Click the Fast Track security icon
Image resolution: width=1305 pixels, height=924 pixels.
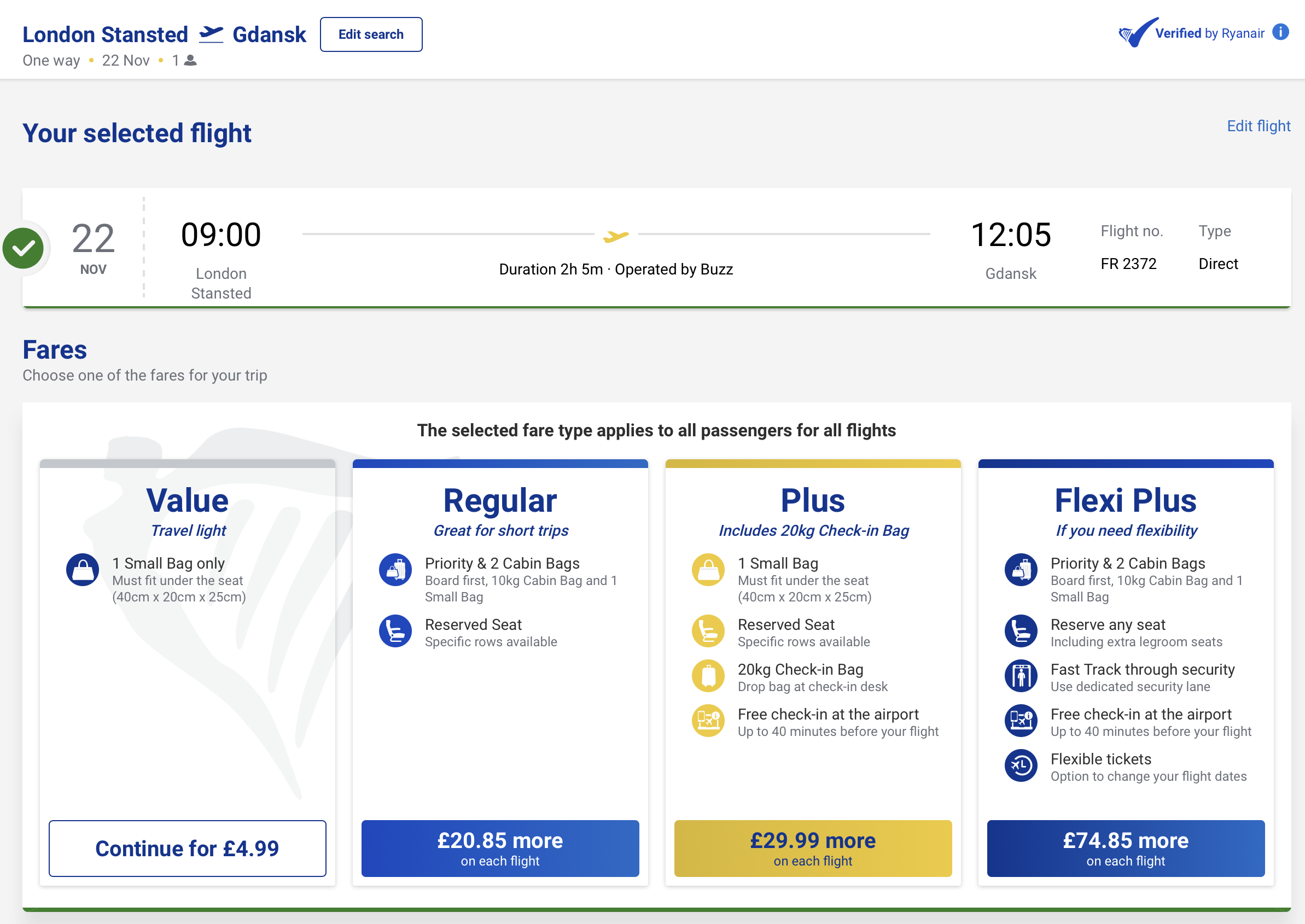pyautogui.click(x=1021, y=676)
